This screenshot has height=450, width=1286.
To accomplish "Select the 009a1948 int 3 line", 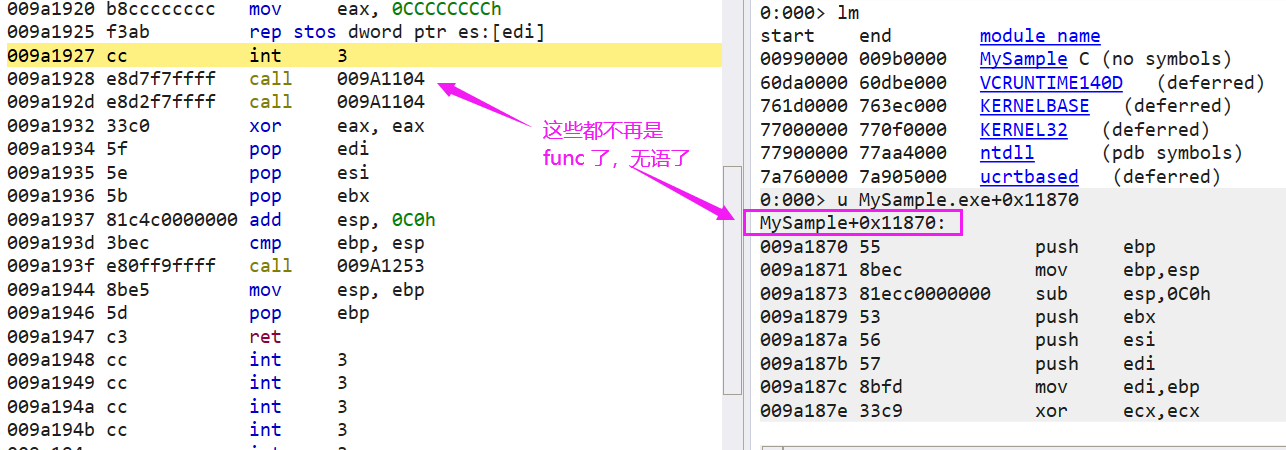I will coord(364,360).
